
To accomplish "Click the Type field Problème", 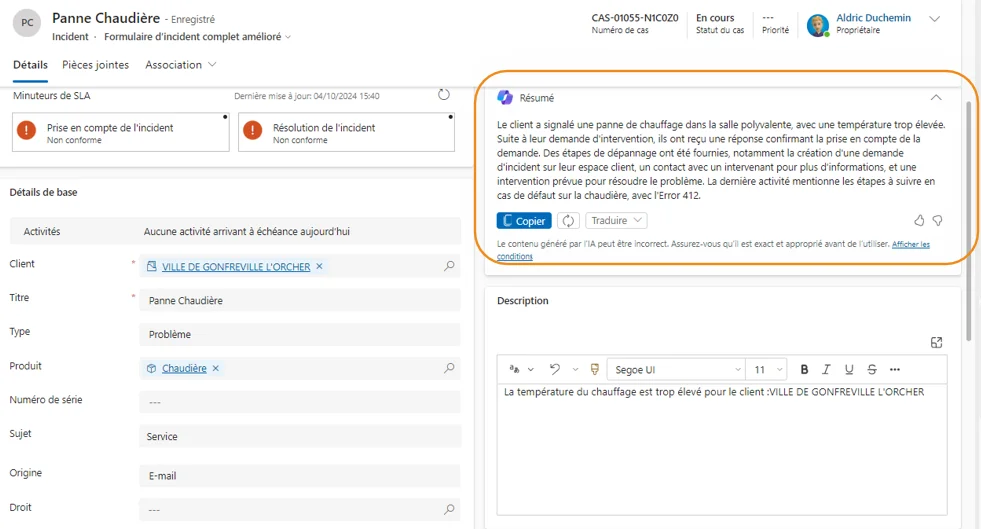I will click(x=300, y=335).
